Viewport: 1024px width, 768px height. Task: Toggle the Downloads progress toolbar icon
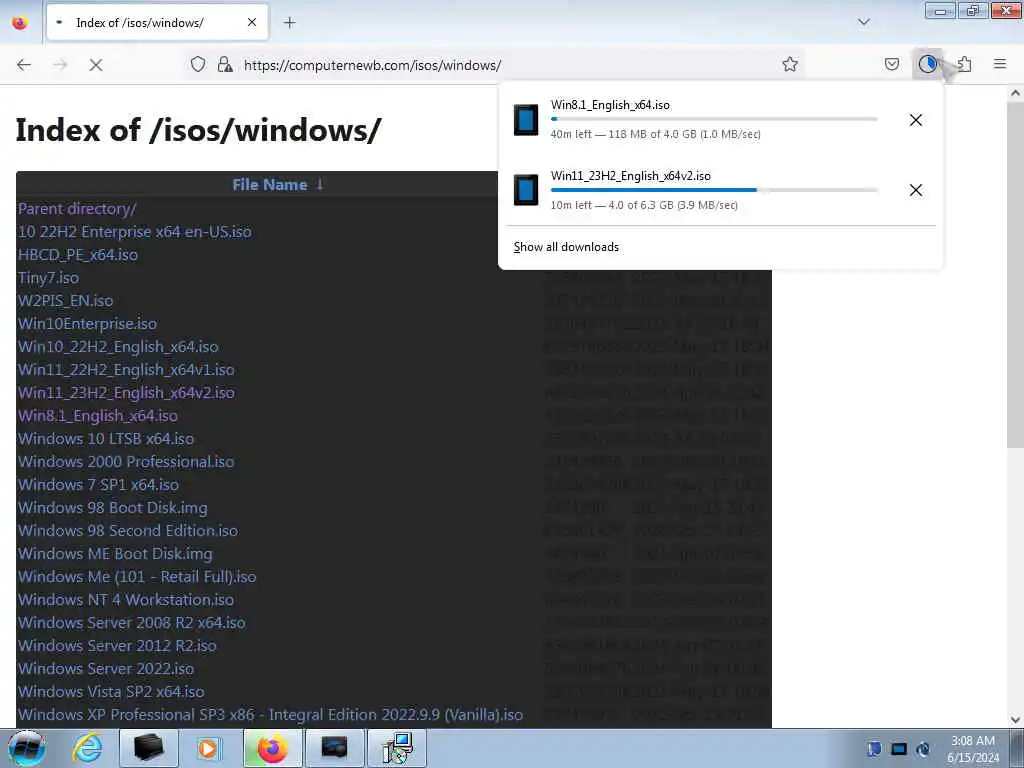[927, 64]
